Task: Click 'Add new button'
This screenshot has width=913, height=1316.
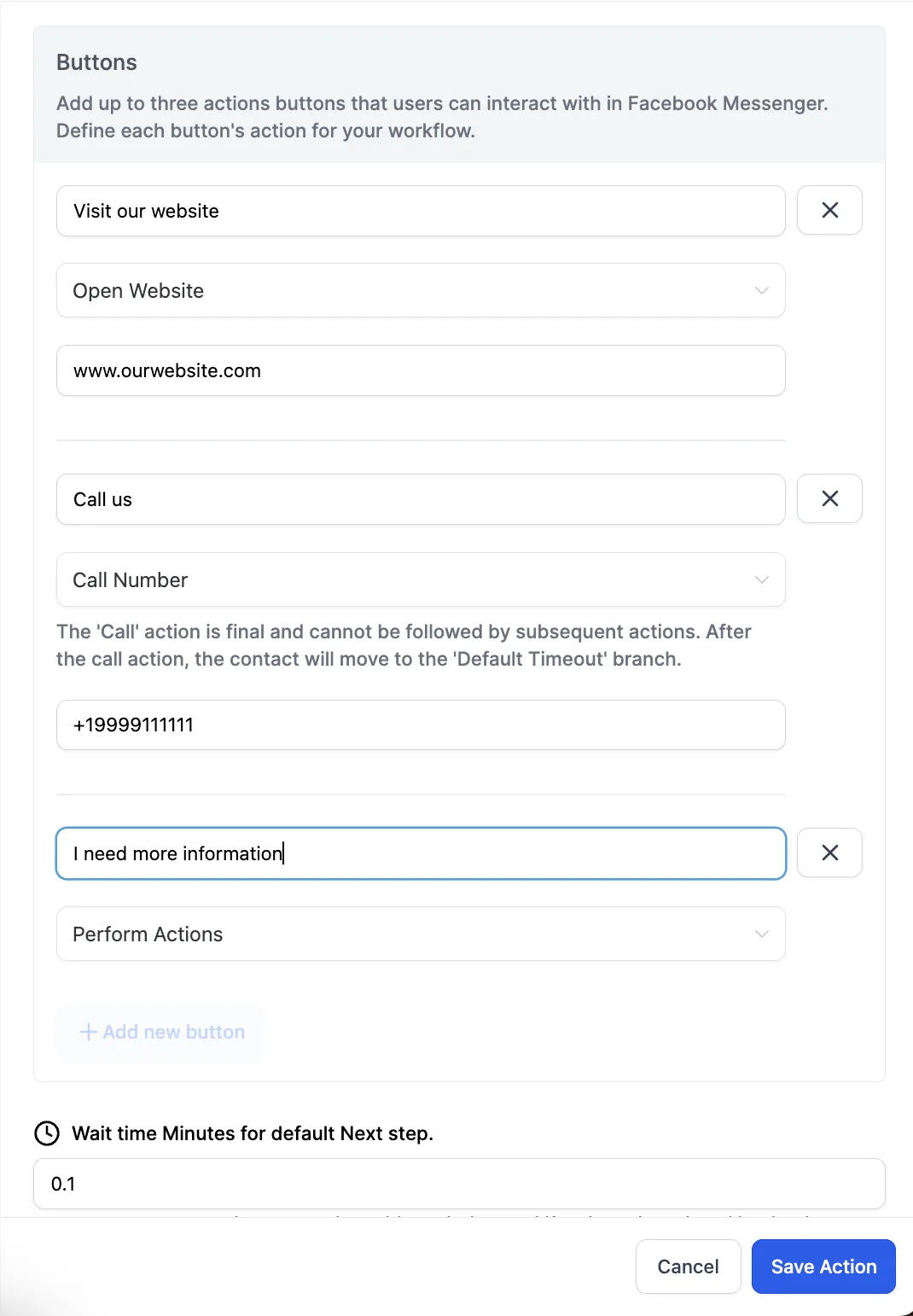Action: 162,1032
